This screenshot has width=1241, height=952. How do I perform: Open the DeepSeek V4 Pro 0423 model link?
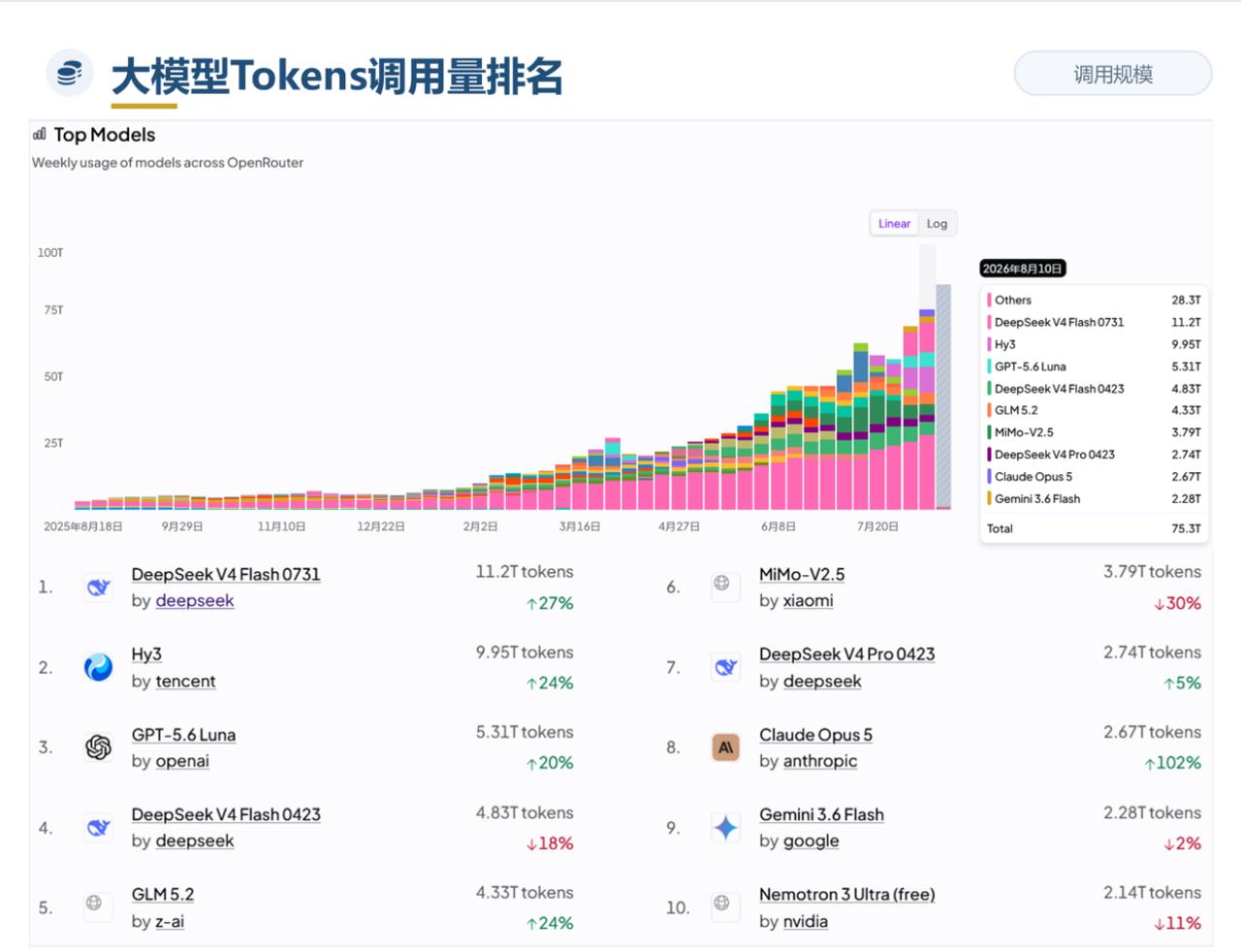click(x=846, y=654)
